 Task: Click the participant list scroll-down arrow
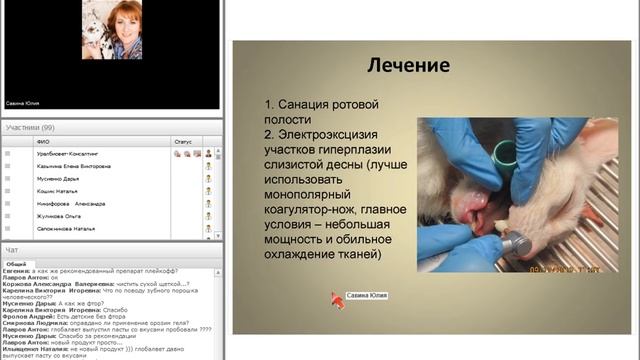tap(218, 236)
